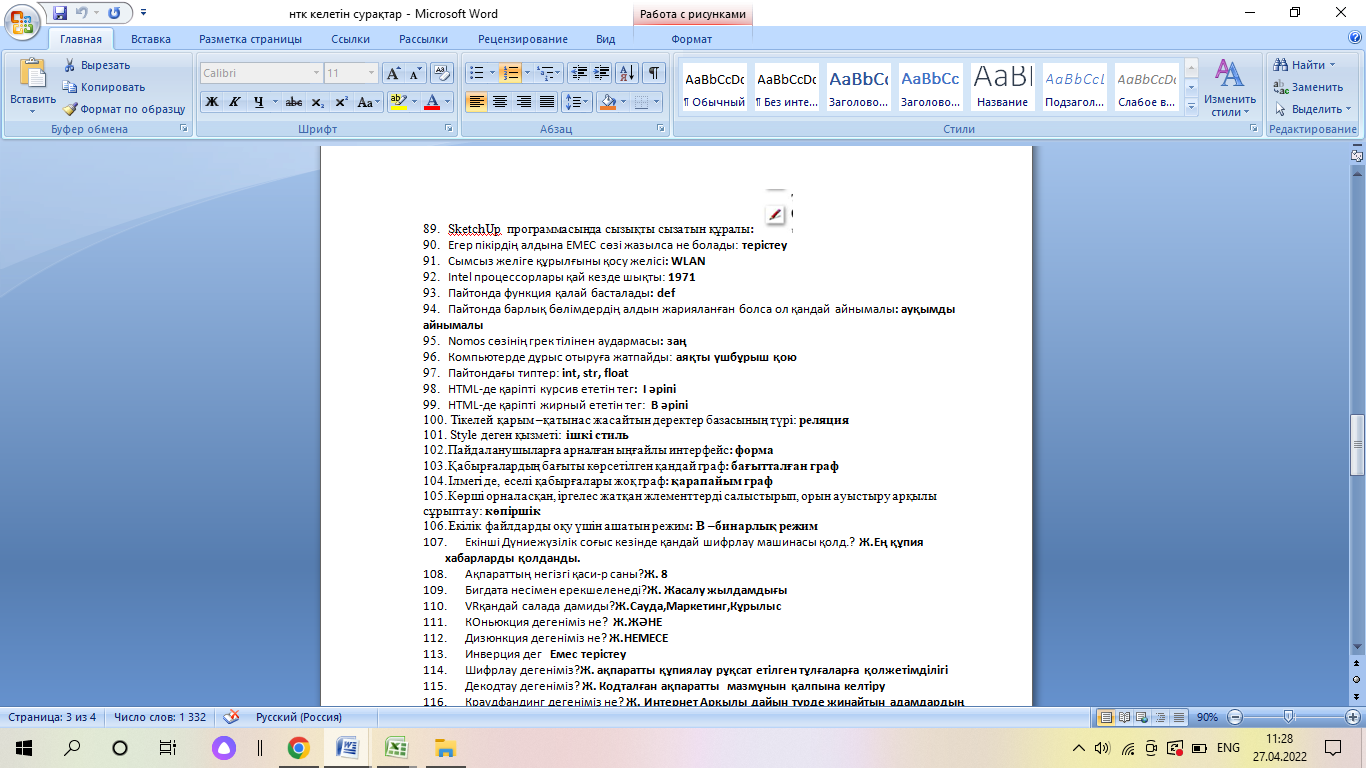Toggle superscript formatting
This screenshot has width=1366, height=768.
pyautogui.click(x=341, y=102)
